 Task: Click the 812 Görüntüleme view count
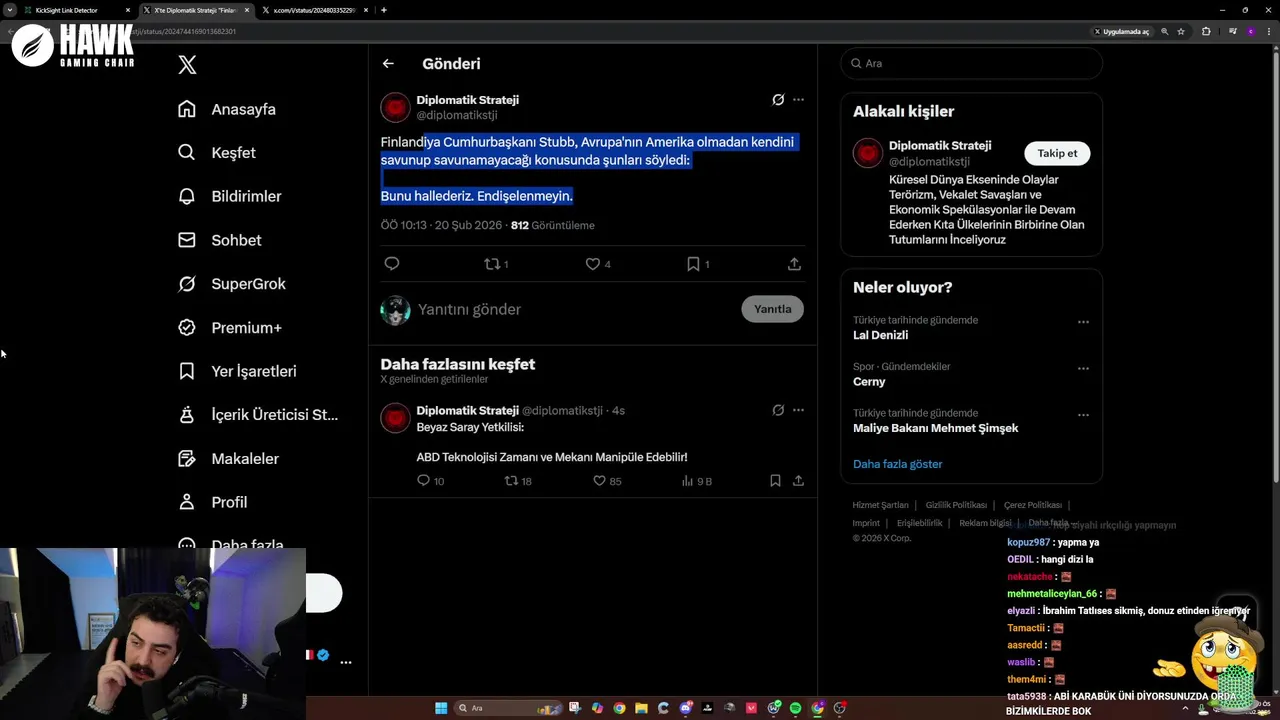(552, 225)
